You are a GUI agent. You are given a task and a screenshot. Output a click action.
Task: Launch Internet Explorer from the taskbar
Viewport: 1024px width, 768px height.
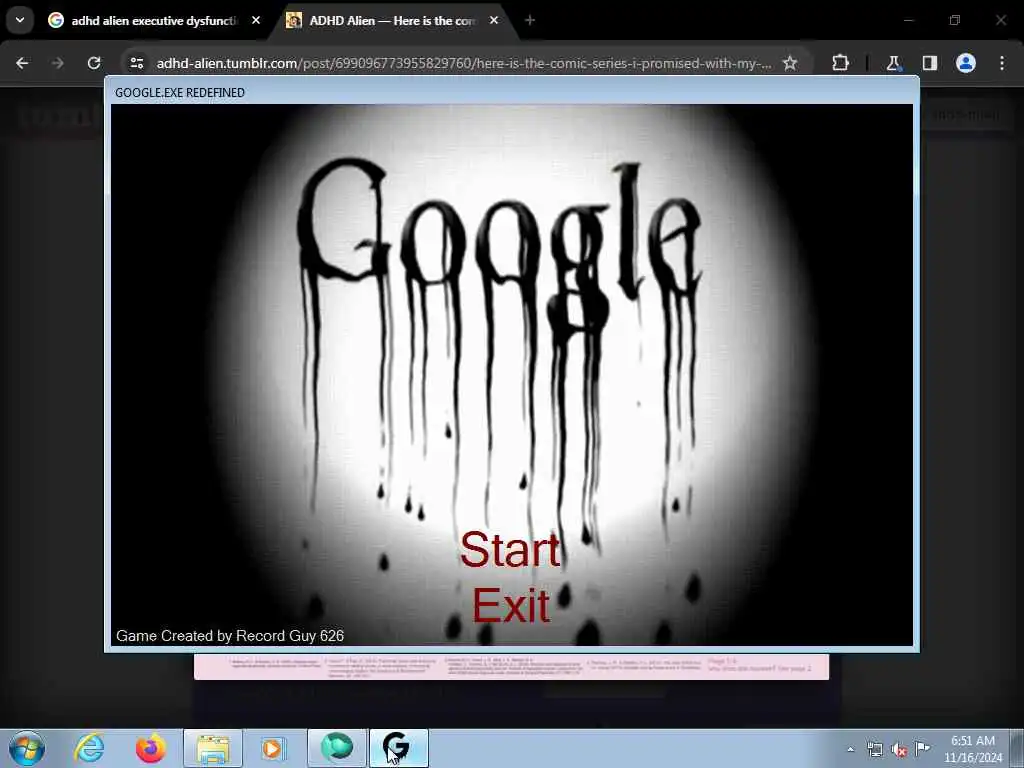(89, 748)
